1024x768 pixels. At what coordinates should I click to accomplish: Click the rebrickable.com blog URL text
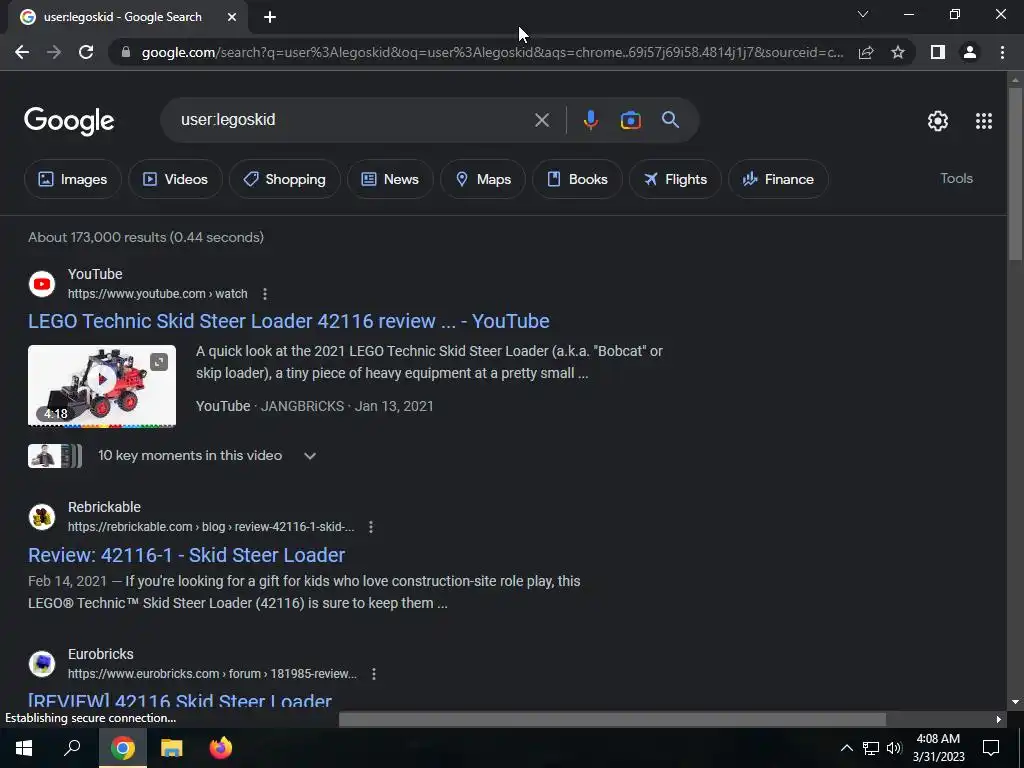click(211, 526)
